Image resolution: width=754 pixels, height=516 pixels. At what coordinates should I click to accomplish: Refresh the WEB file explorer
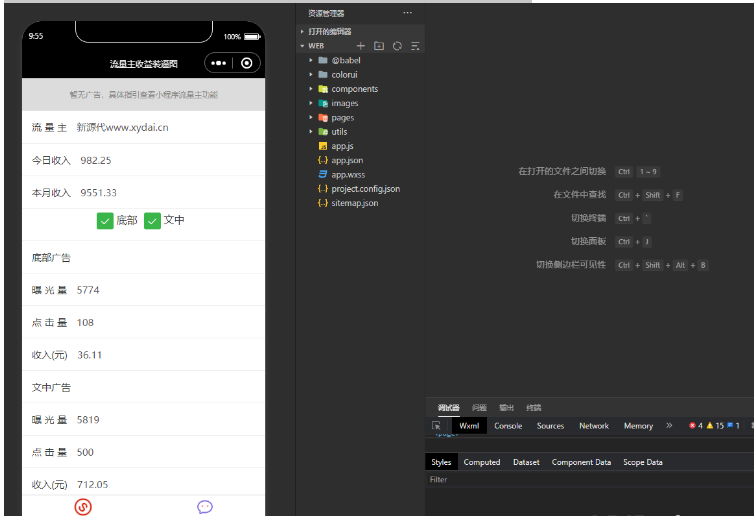pos(397,46)
